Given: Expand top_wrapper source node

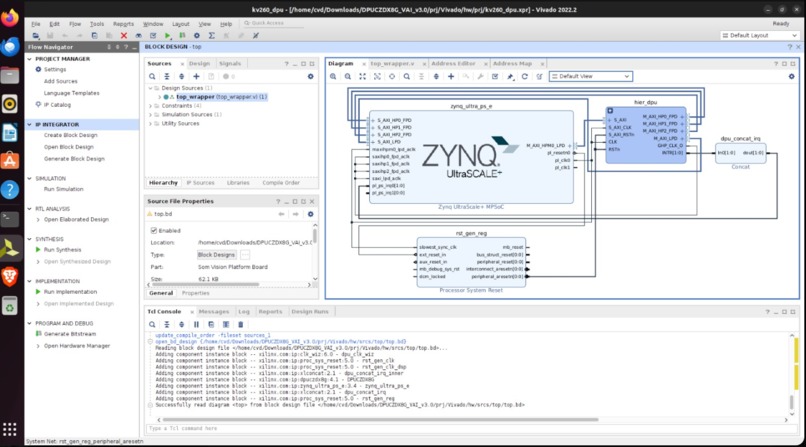Looking at the screenshot, I should 159,97.
